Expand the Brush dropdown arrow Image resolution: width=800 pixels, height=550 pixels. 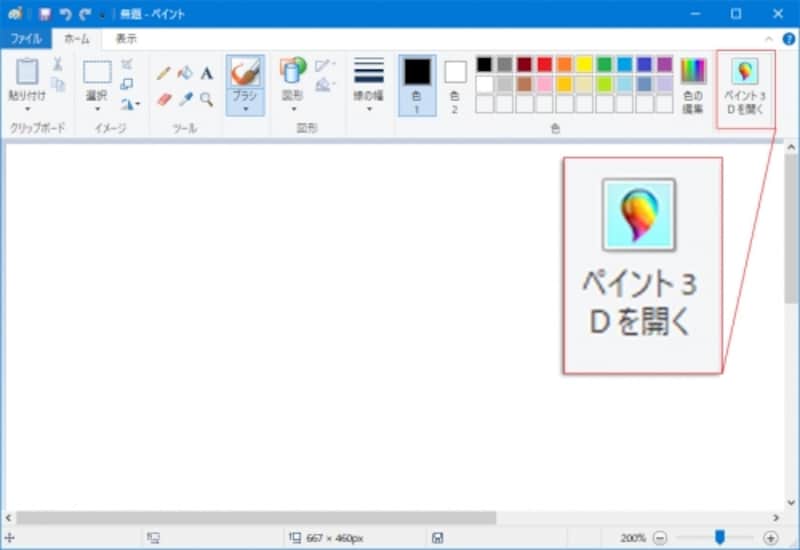coord(245,109)
